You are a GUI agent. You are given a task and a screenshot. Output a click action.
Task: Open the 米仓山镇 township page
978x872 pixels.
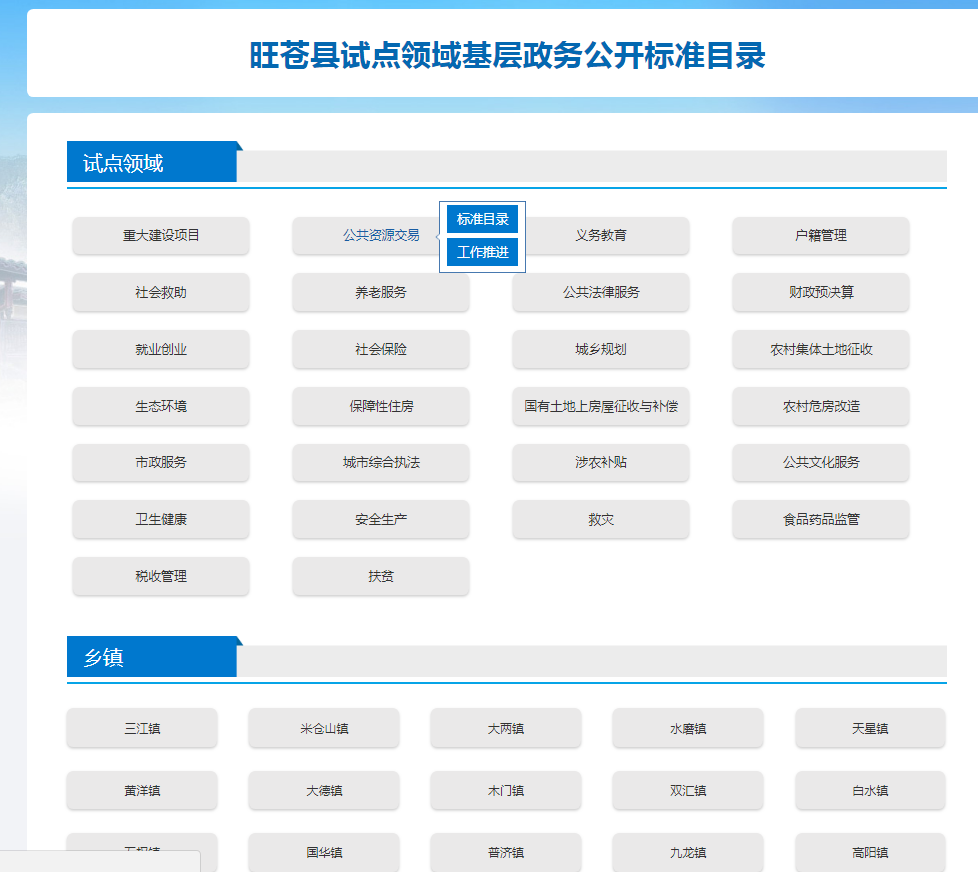(324, 729)
